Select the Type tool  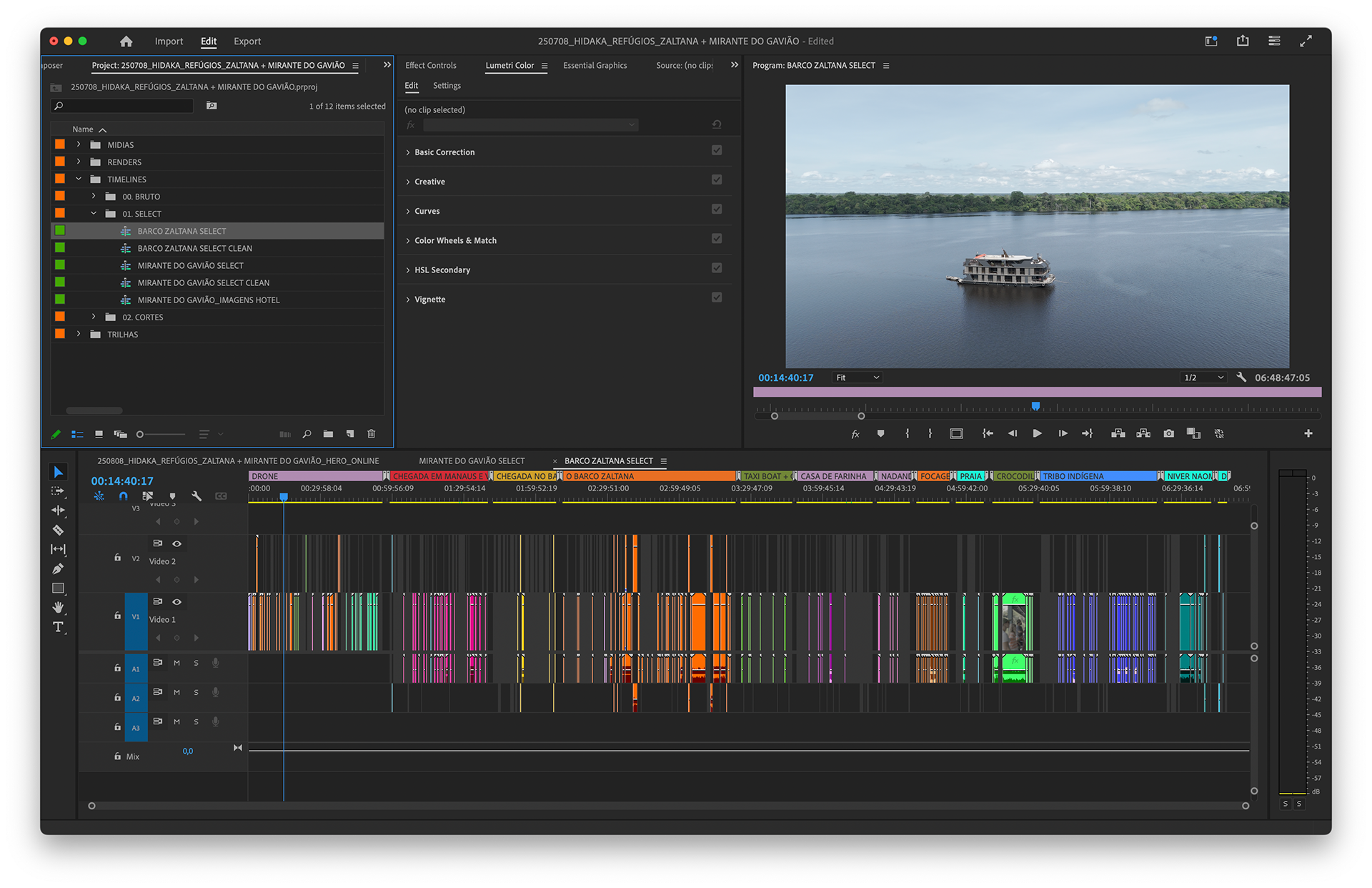(58, 627)
